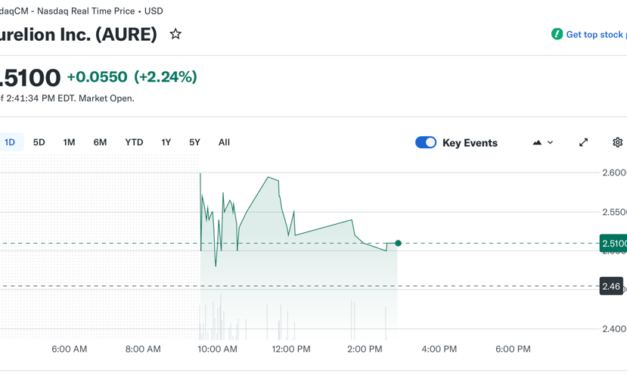This screenshot has width=627, height=376.
Task: Click the (+2.24%) percent change
Action: (165, 77)
